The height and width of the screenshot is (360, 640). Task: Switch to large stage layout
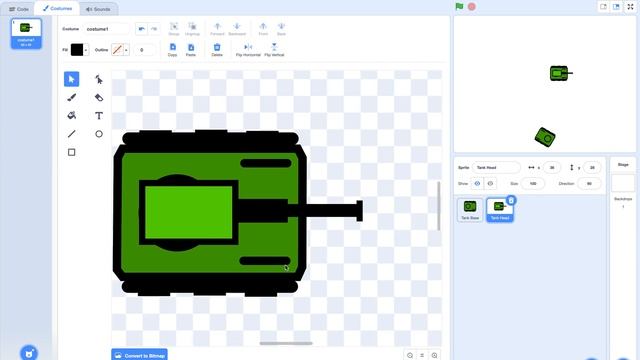pyautogui.click(x=616, y=7)
